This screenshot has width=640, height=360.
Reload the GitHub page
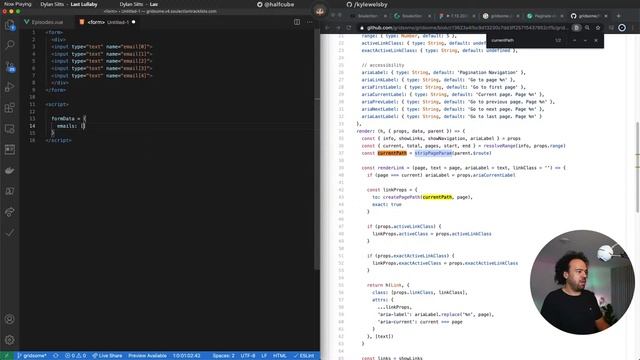click(349, 28)
